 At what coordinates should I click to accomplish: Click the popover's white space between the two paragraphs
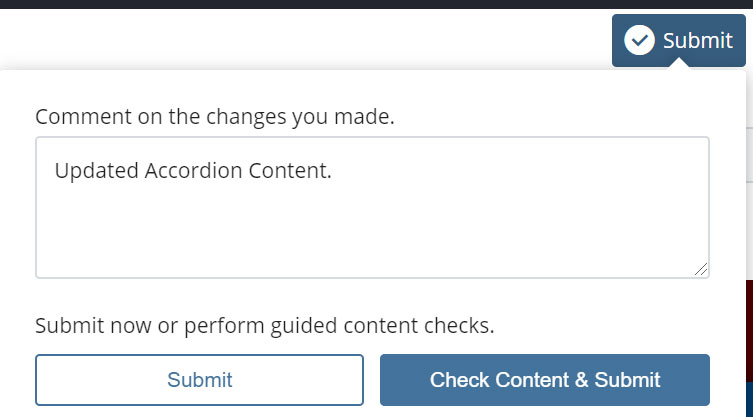point(372,296)
